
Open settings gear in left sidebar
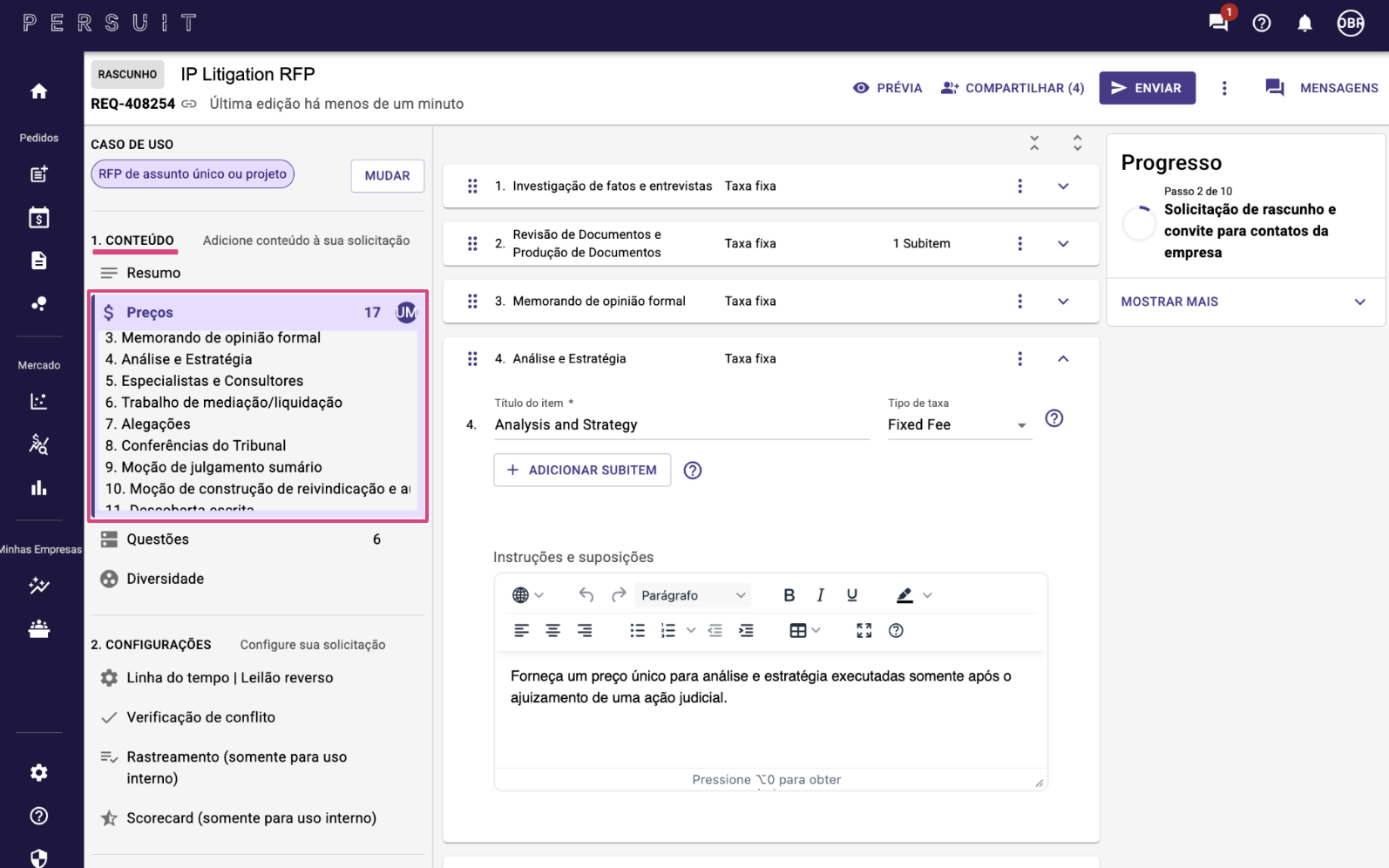[x=38, y=773]
